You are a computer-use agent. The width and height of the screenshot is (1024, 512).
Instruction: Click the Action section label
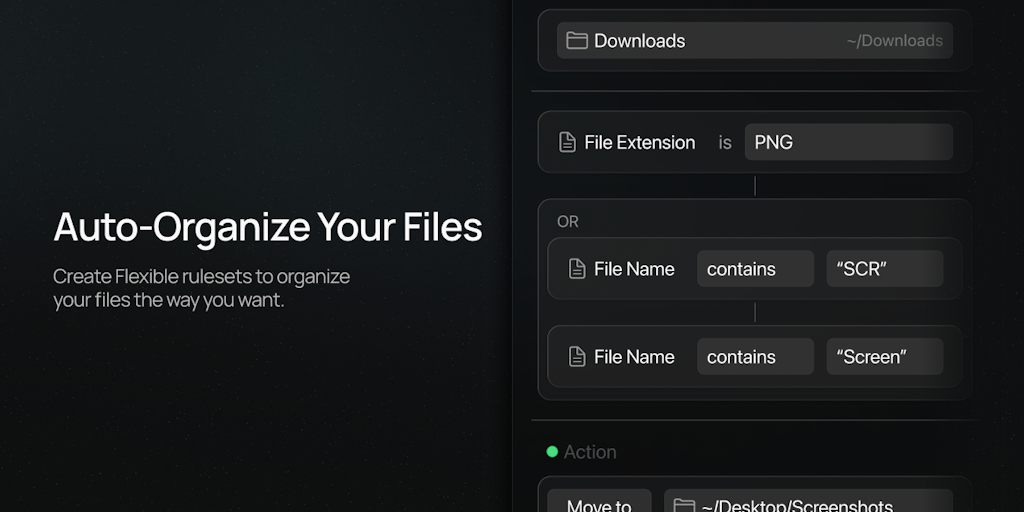pyautogui.click(x=590, y=452)
